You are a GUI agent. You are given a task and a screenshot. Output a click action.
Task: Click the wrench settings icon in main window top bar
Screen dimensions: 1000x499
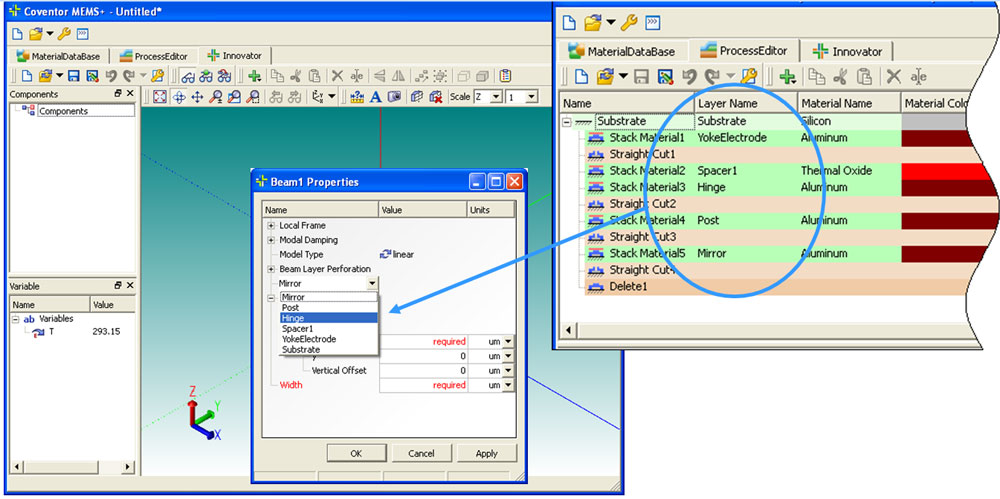(64, 34)
